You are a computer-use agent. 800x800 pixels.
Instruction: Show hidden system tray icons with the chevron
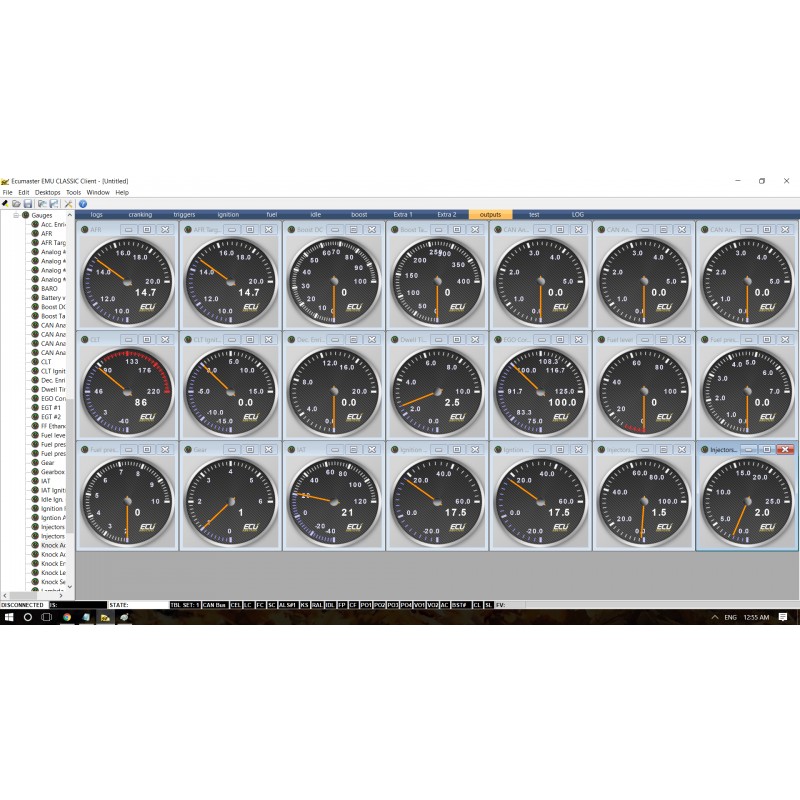(x=715, y=617)
